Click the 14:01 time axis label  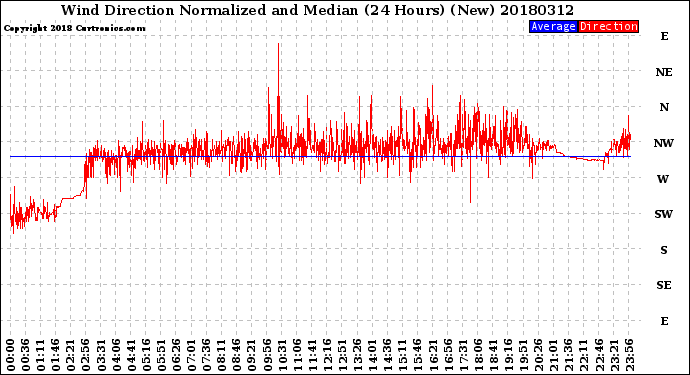click(x=373, y=355)
